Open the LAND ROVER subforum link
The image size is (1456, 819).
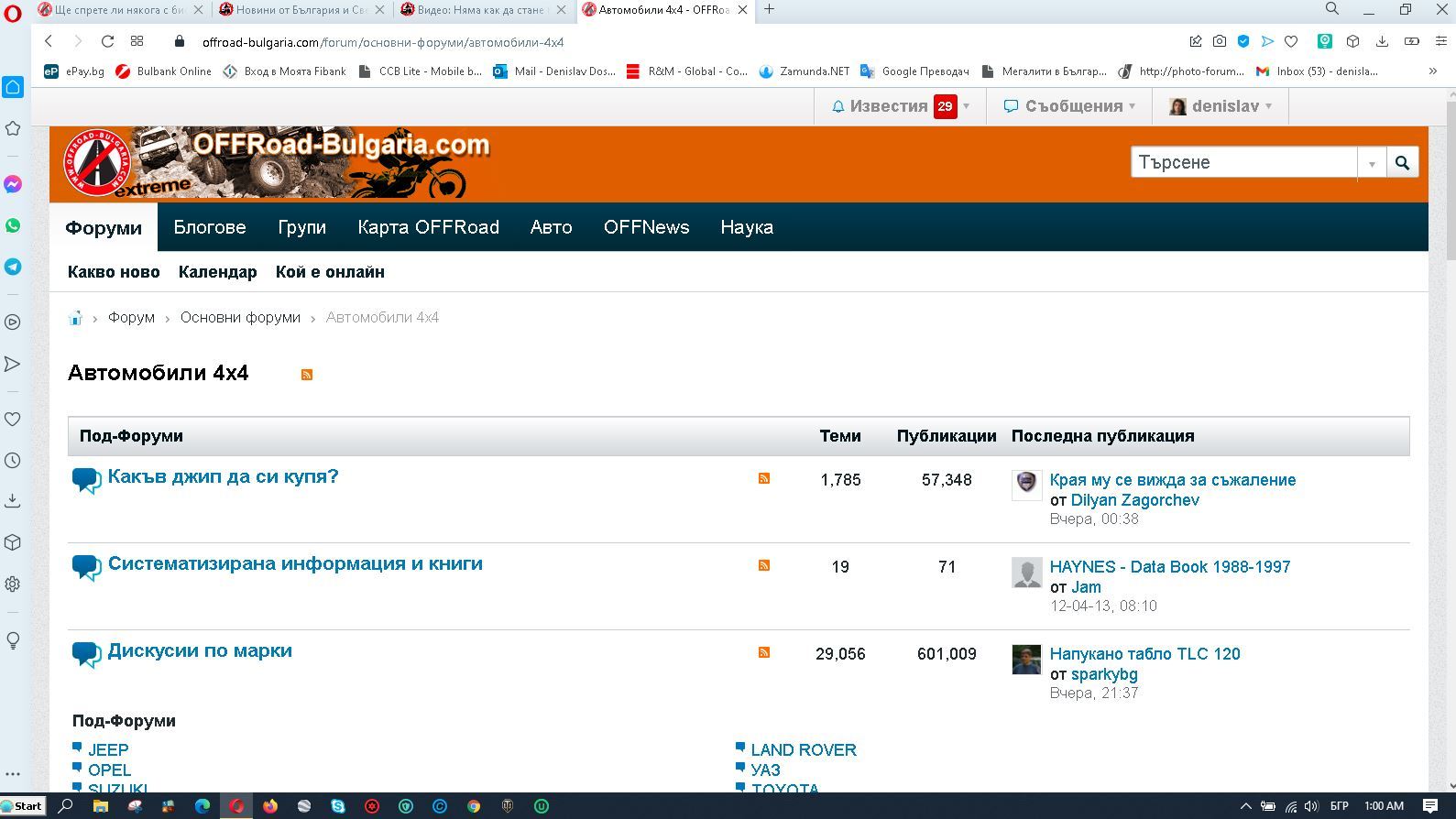[x=804, y=749]
